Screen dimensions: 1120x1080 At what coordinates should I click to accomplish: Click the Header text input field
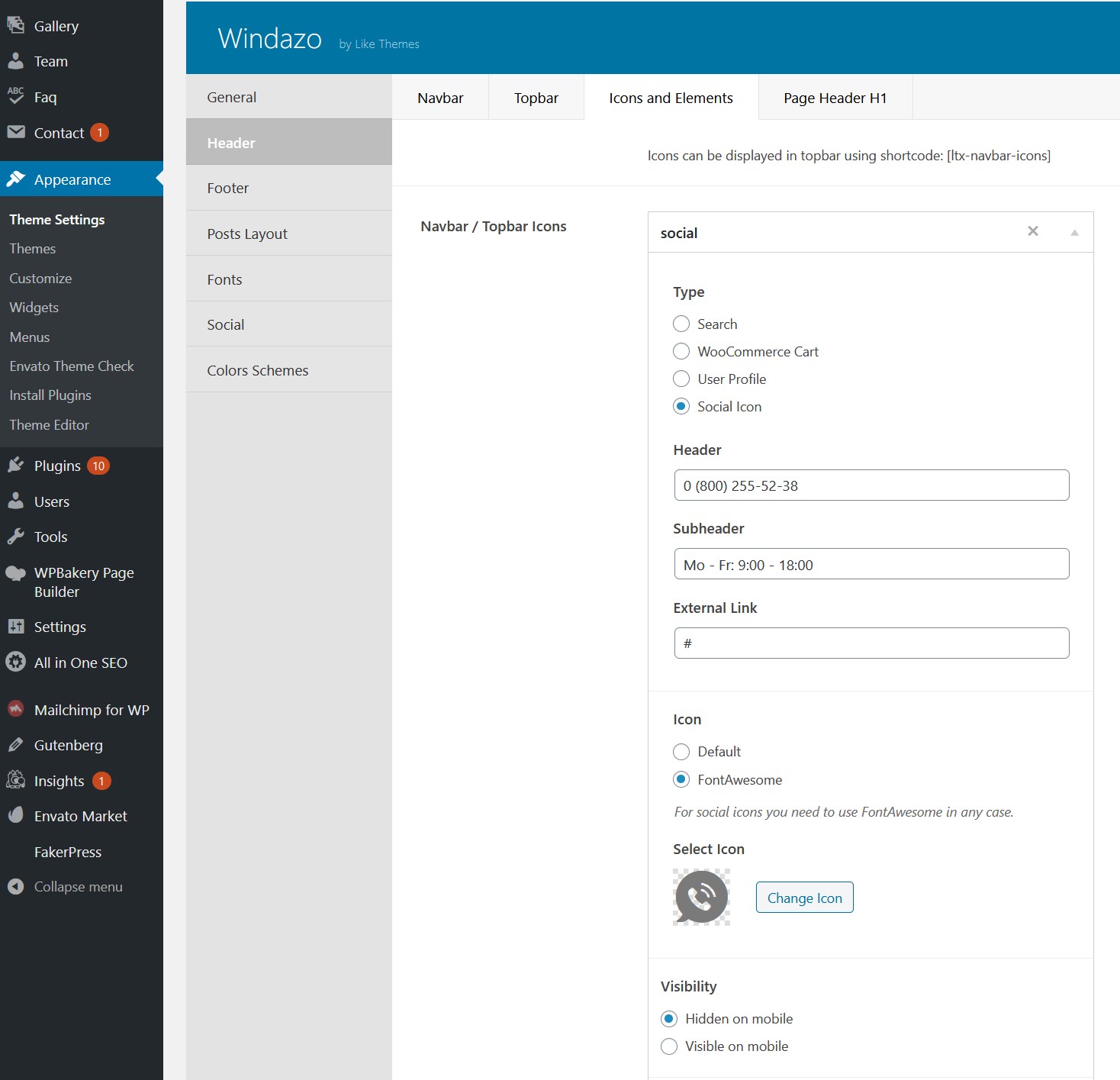pyautogui.click(x=871, y=485)
